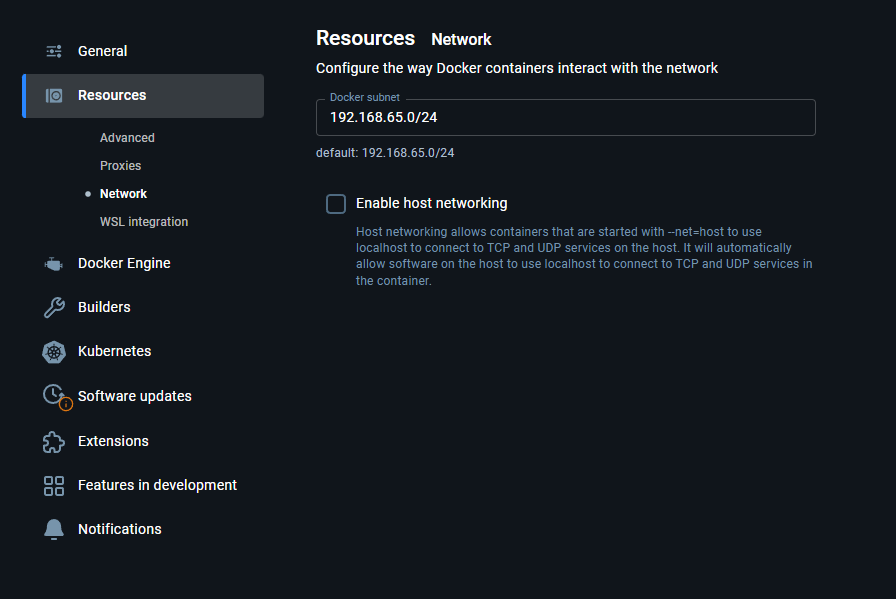The width and height of the screenshot is (896, 599).
Task: Go to Kubernetes settings
Action: click(114, 352)
